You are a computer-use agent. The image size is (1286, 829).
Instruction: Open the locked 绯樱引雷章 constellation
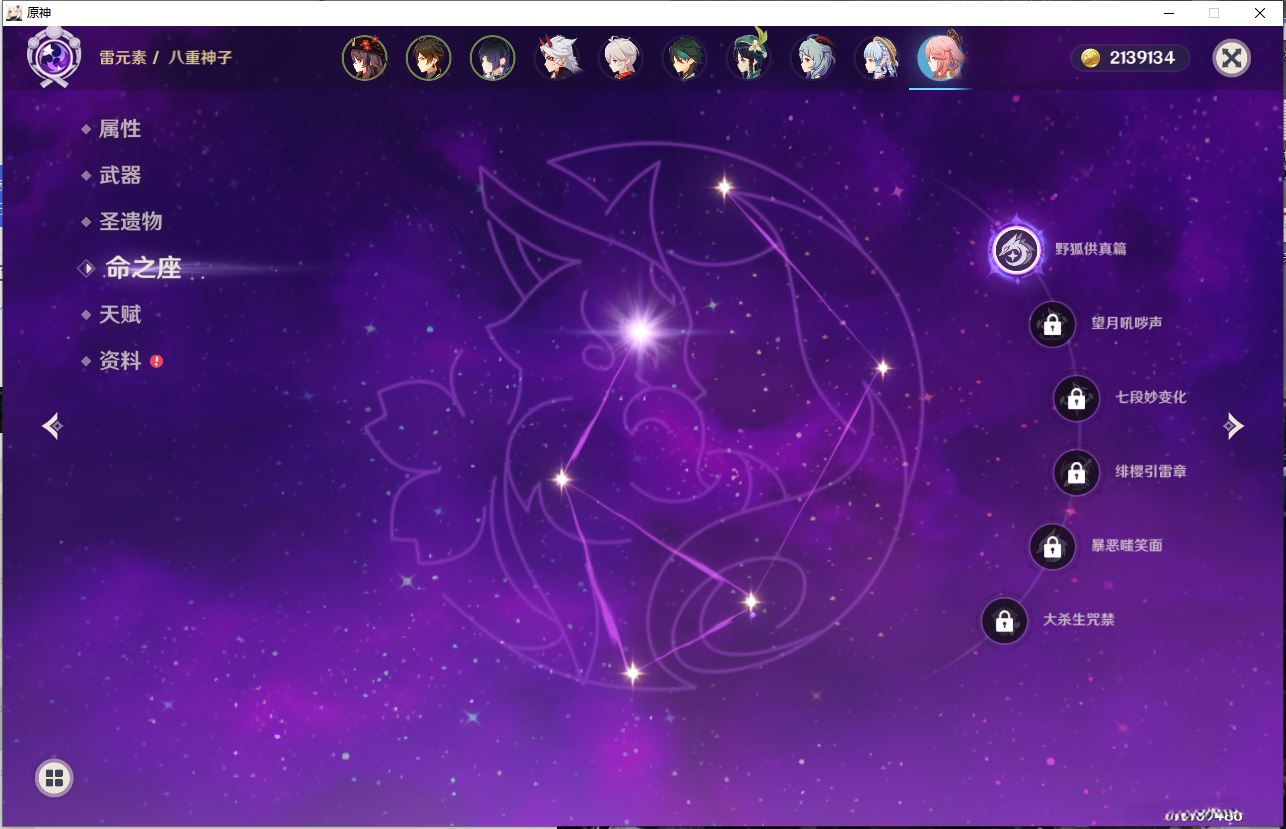pyautogui.click(x=1075, y=472)
